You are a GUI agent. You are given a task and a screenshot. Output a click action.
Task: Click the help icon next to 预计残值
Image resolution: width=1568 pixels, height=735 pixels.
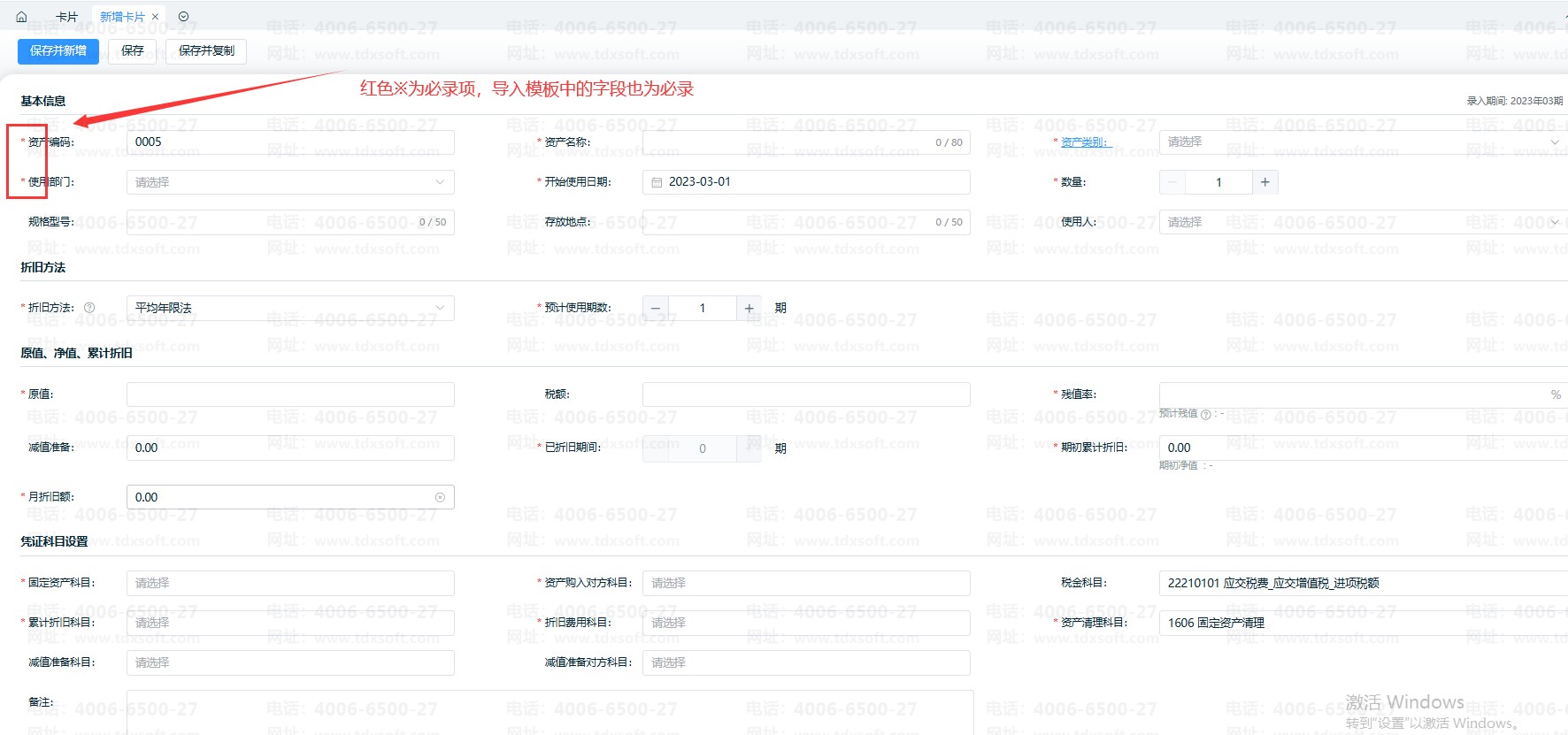click(x=1205, y=415)
